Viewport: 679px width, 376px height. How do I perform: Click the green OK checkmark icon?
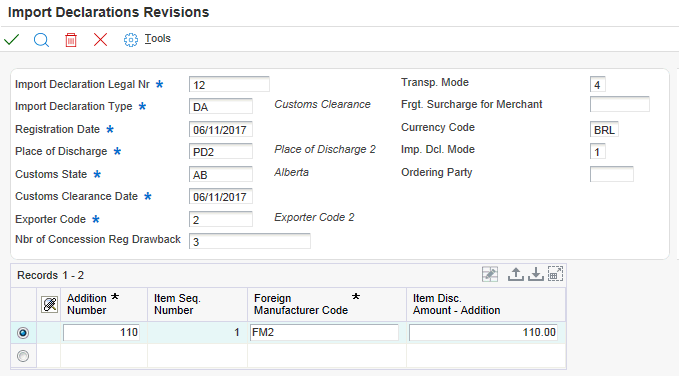[12, 40]
